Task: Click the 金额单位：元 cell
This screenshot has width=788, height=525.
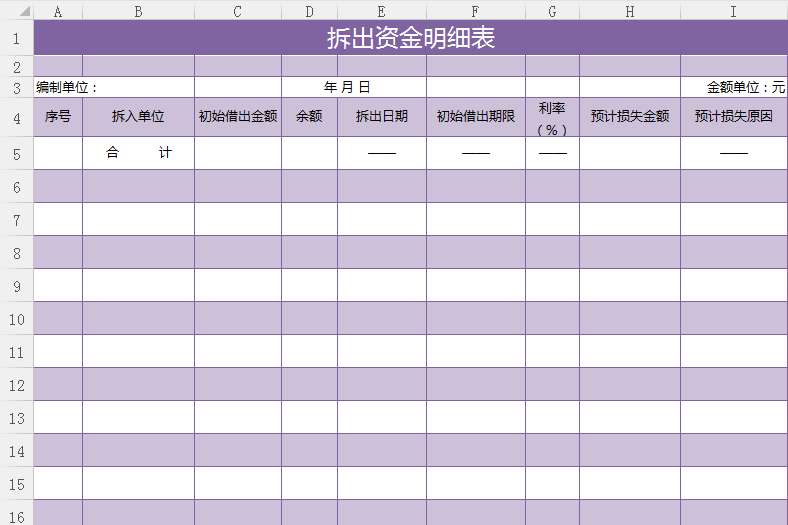Action: (x=745, y=87)
